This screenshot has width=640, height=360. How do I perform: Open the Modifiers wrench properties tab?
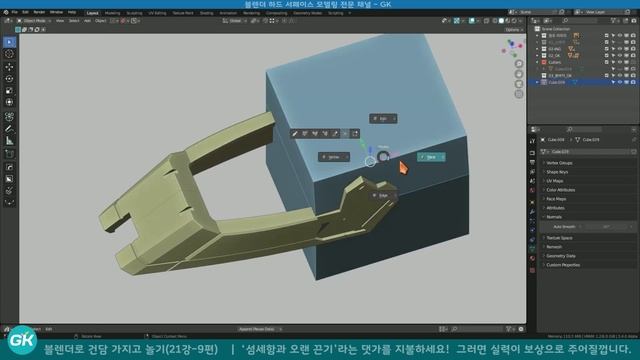pos(532,212)
